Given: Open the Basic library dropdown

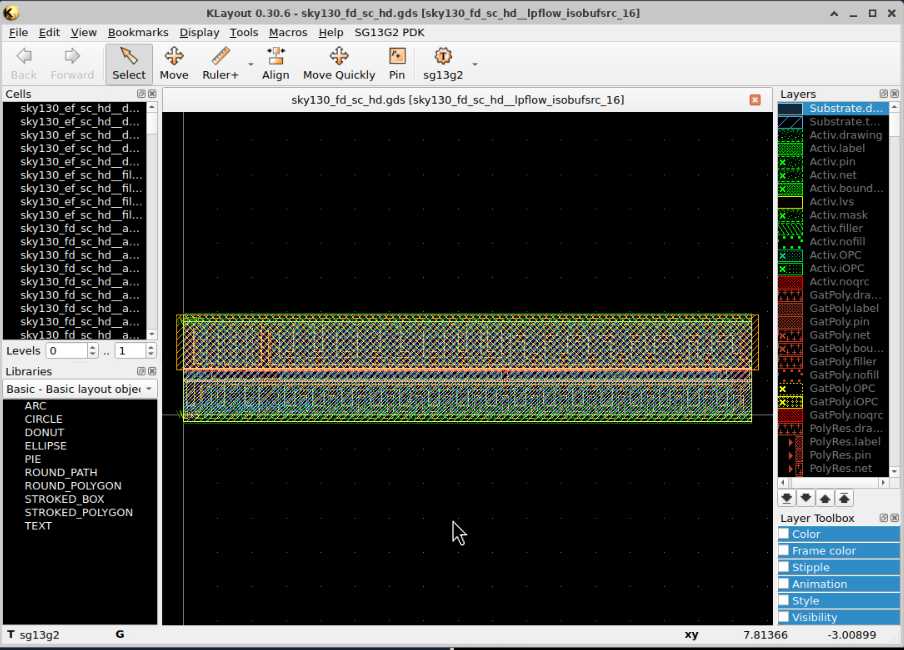Looking at the screenshot, I should [79, 388].
